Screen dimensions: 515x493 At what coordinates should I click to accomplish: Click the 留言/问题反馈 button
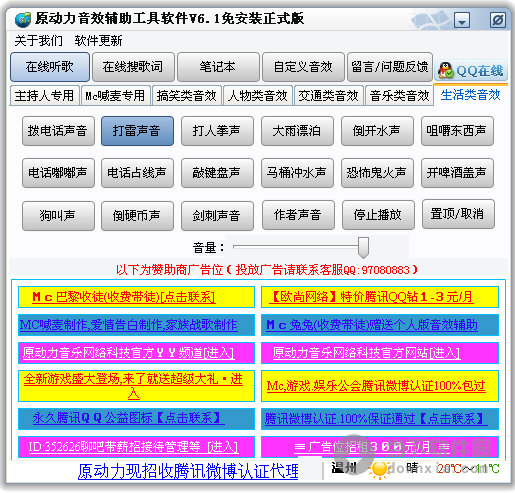point(390,67)
